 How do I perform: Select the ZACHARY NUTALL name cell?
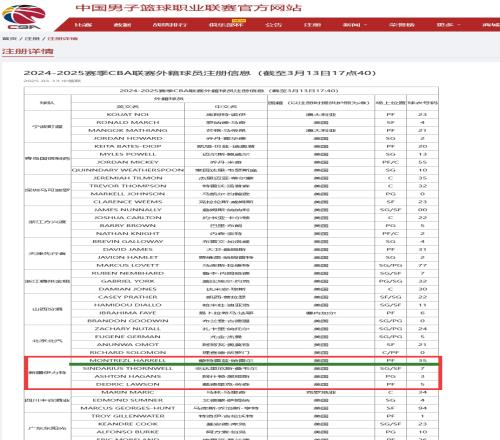pyautogui.click(x=128, y=329)
